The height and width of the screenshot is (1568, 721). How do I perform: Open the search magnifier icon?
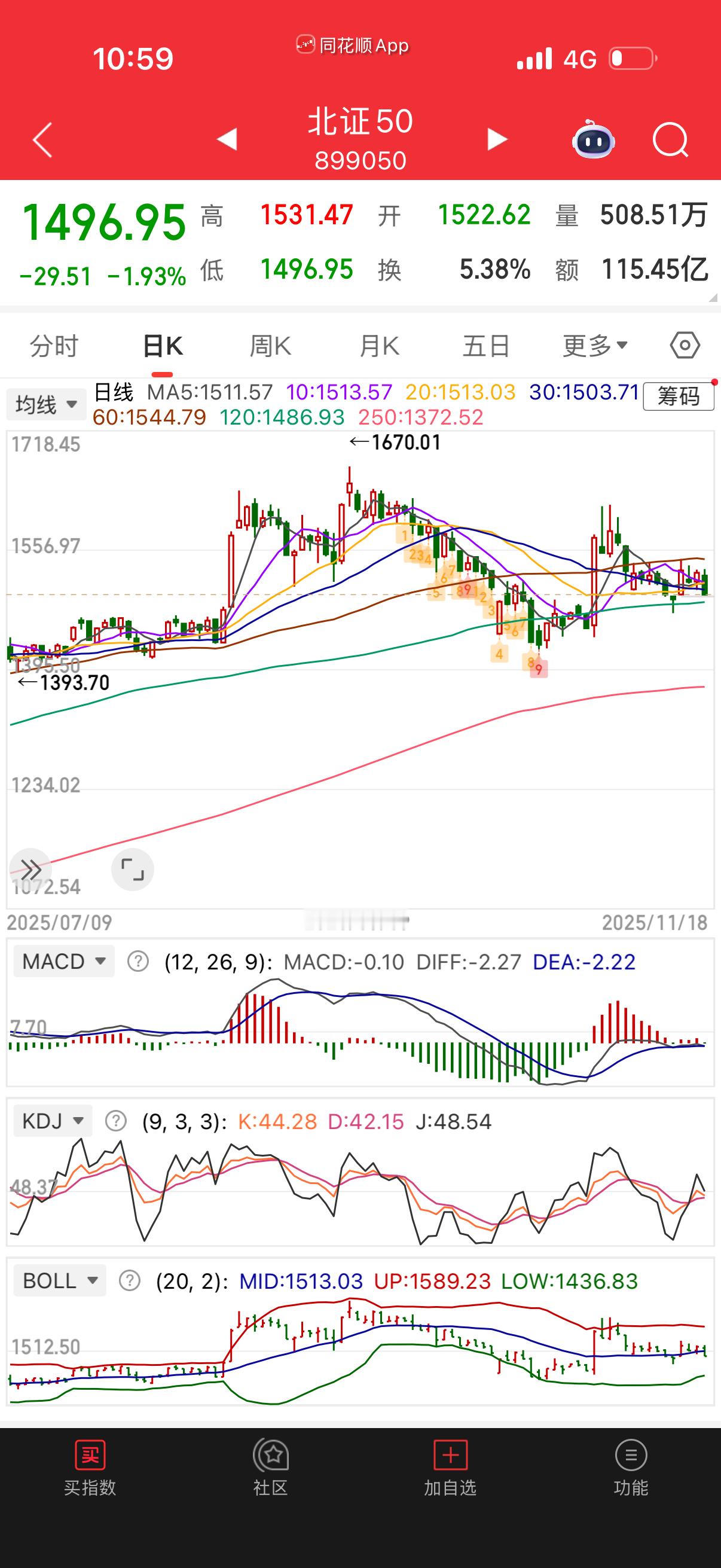(670, 140)
